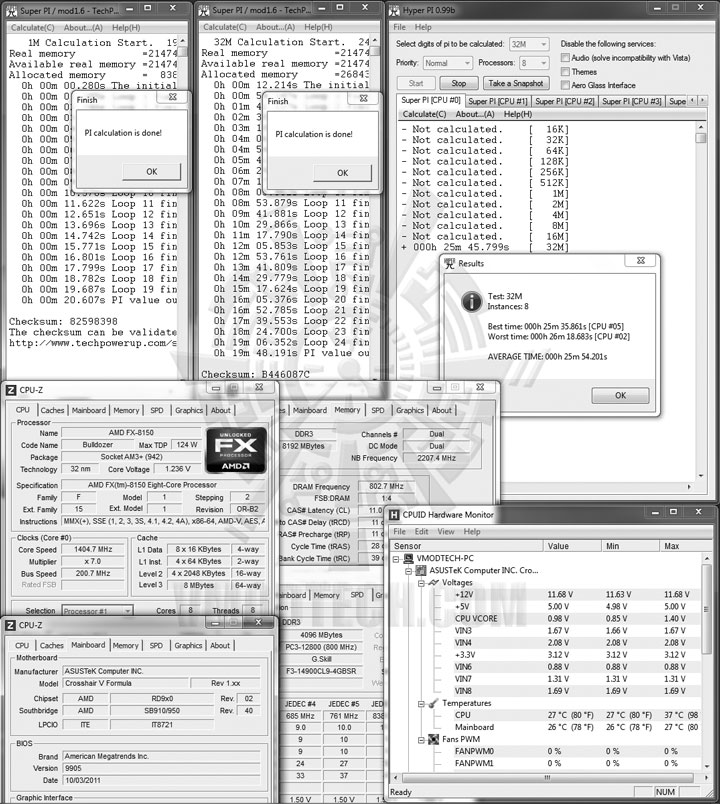Viewport: 720px width, 804px height.
Task: Open Hardware Monitor View menu
Action: (x=446, y=532)
